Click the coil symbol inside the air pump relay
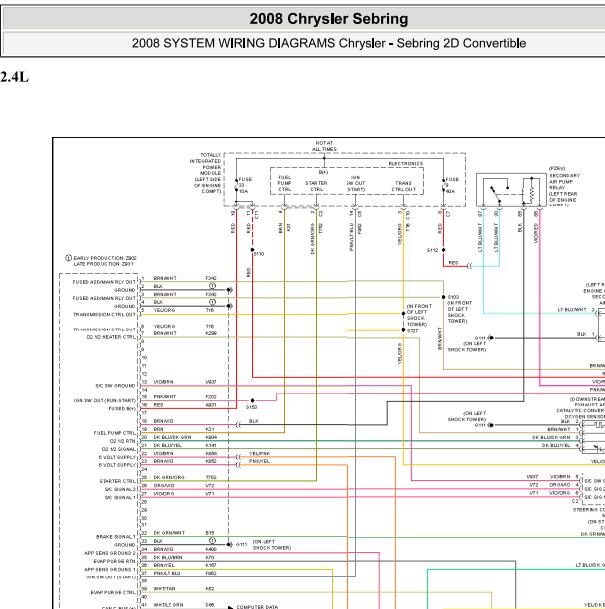 tap(530, 193)
